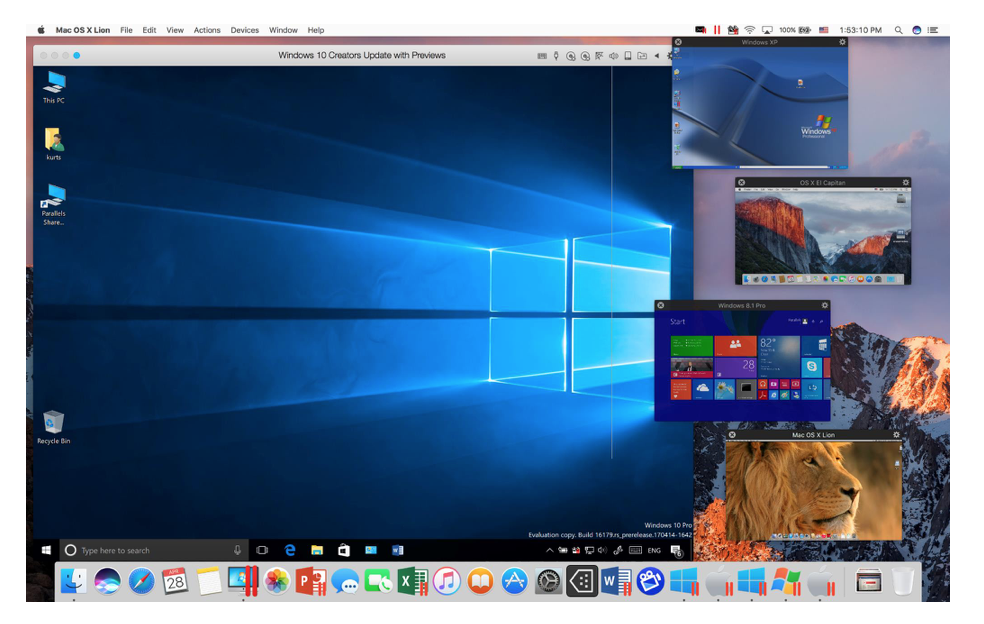Open the File menu
The height and width of the screenshot is (624, 984).
click(x=126, y=30)
